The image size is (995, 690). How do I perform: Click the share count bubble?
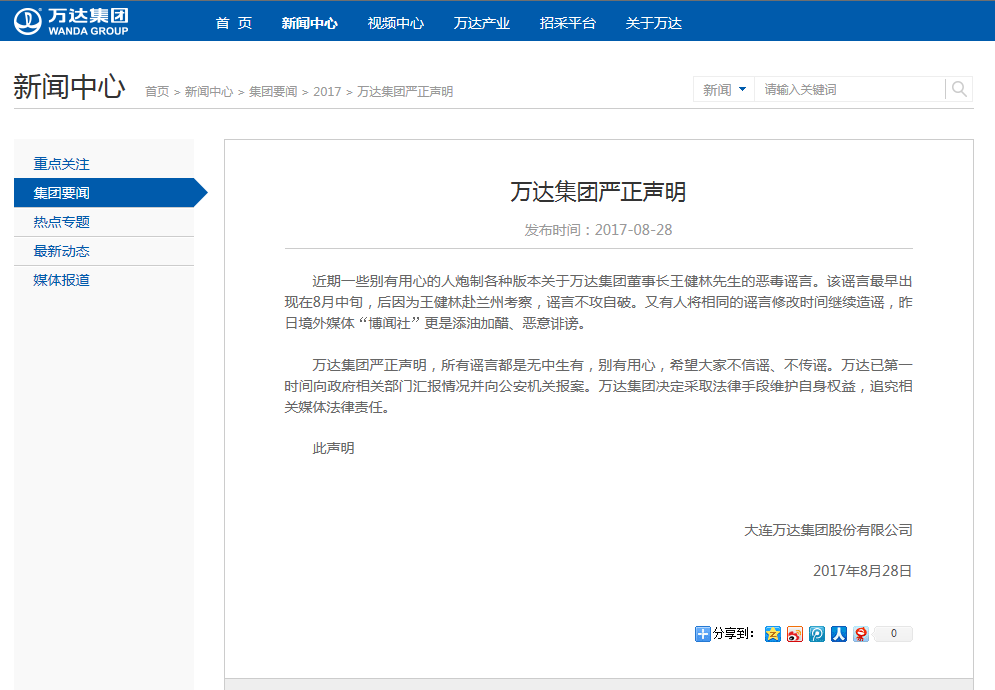[893, 634]
